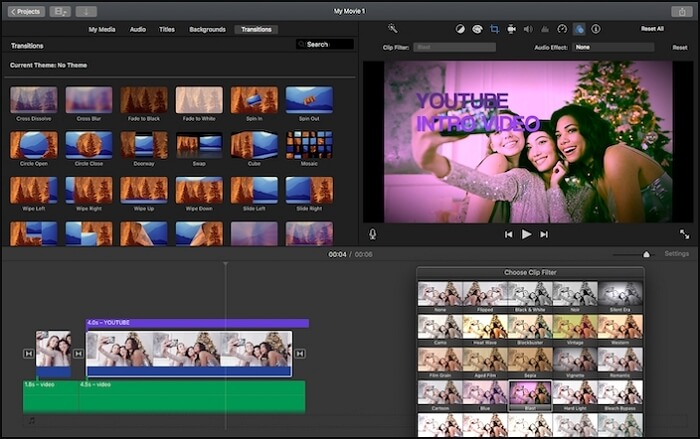Select the first short video clip in timeline
Viewport: 700px width, 439px height.
click(53, 354)
